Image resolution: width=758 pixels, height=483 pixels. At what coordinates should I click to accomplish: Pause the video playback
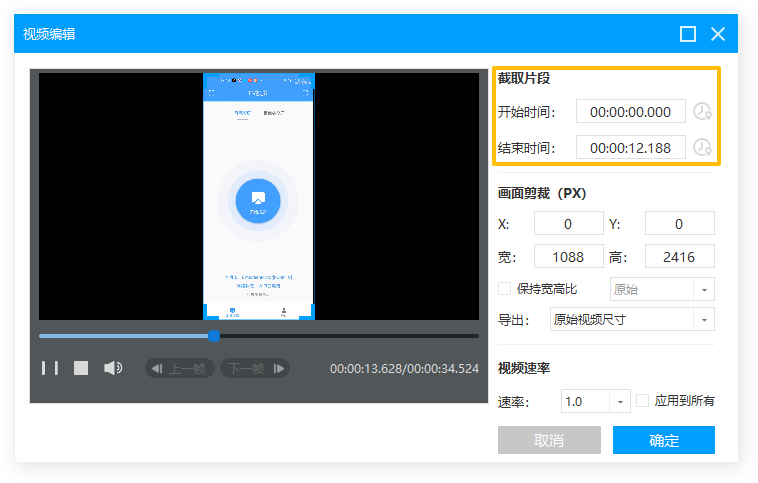click(50, 368)
